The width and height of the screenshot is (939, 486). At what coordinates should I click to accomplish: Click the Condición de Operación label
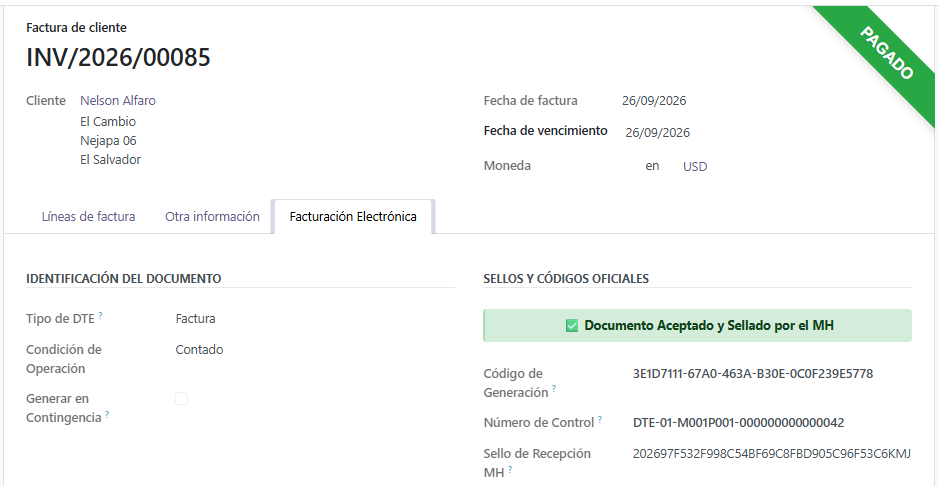point(64,359)
